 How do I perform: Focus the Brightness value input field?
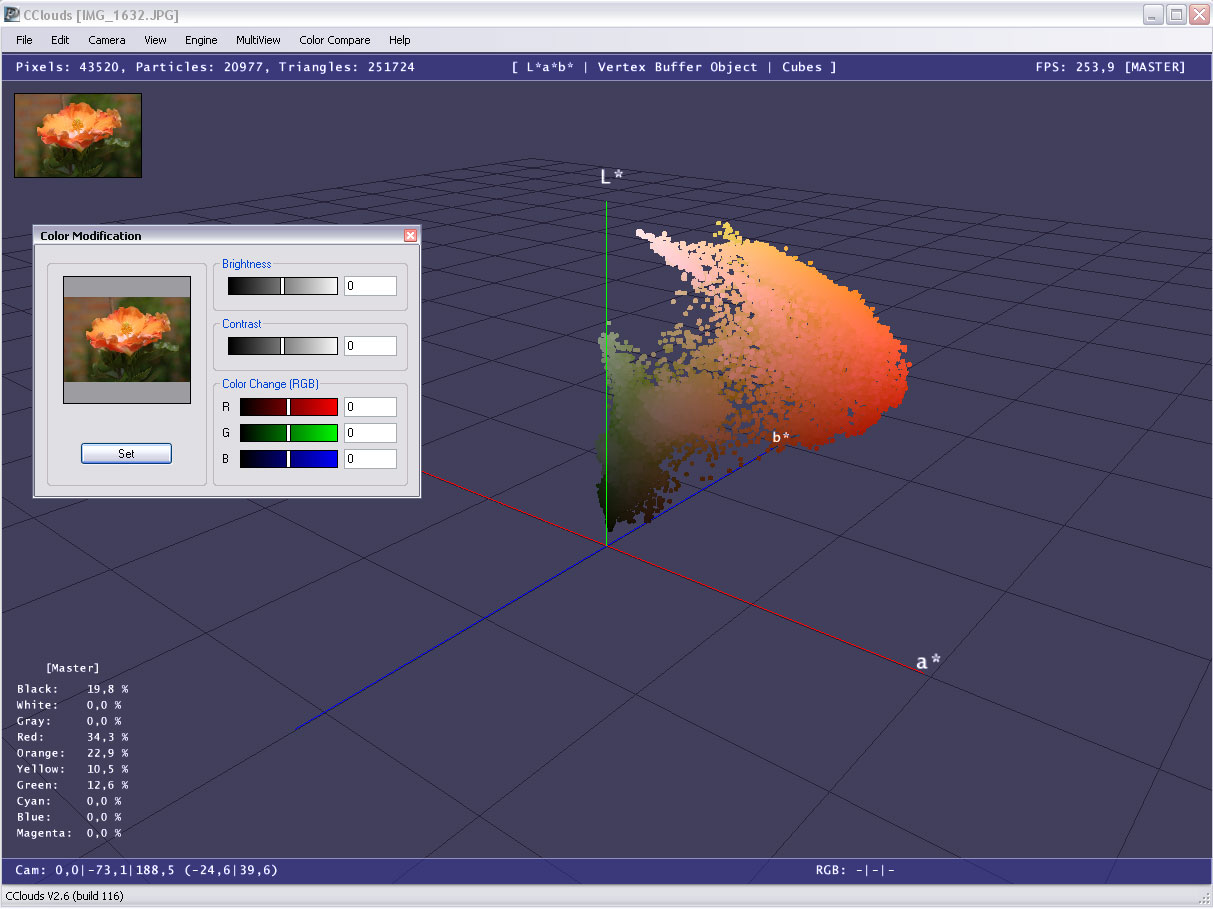click(370, 286)
